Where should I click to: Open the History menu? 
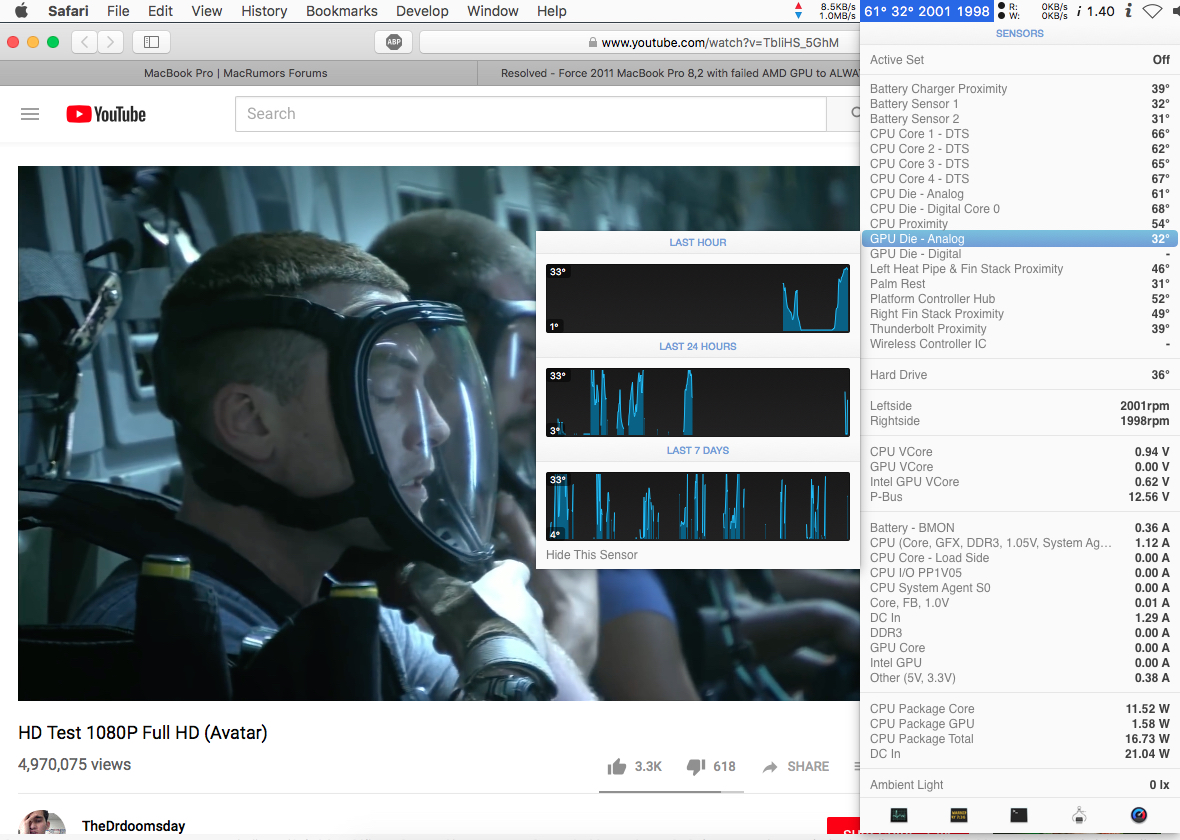(264, 11)
